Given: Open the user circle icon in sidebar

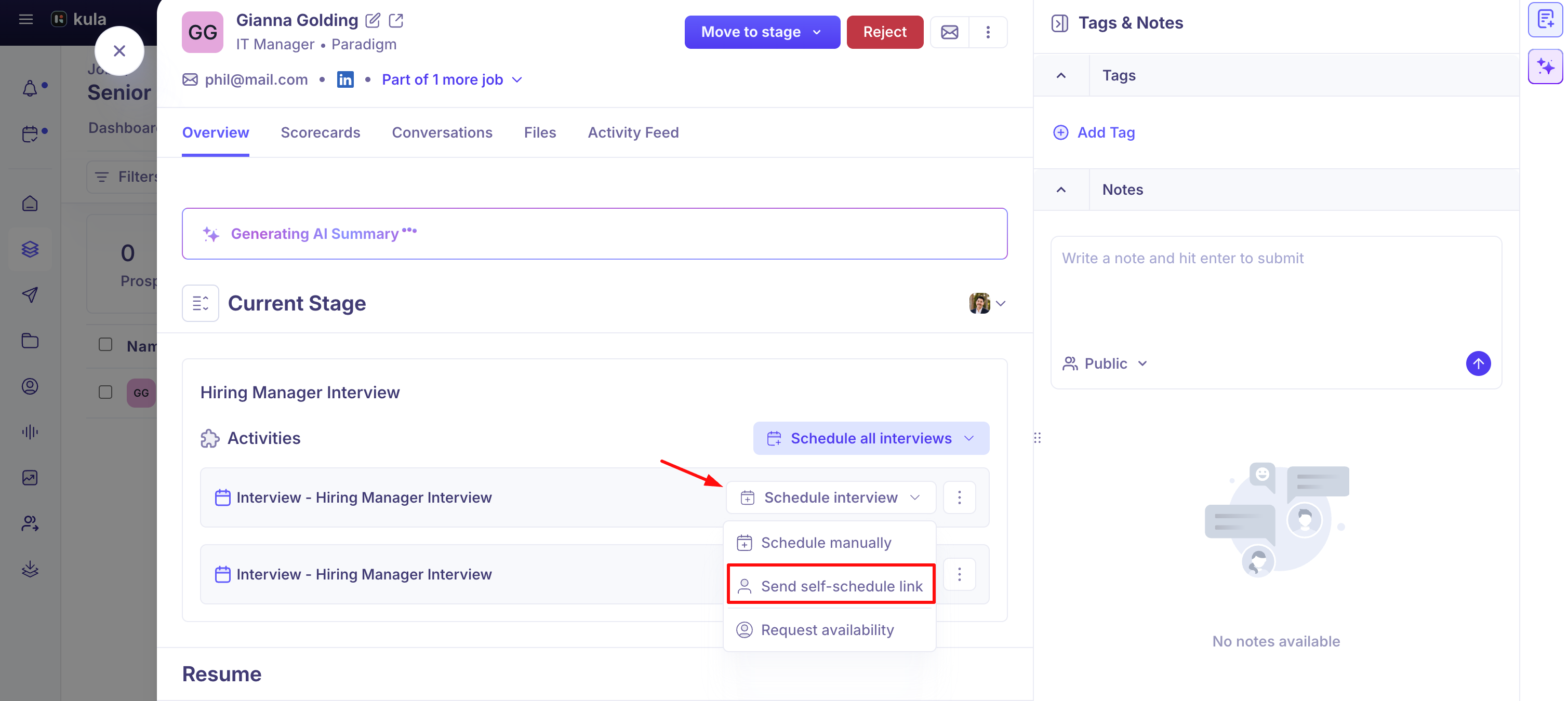Looking at the screenshot, I should (30, 386).
